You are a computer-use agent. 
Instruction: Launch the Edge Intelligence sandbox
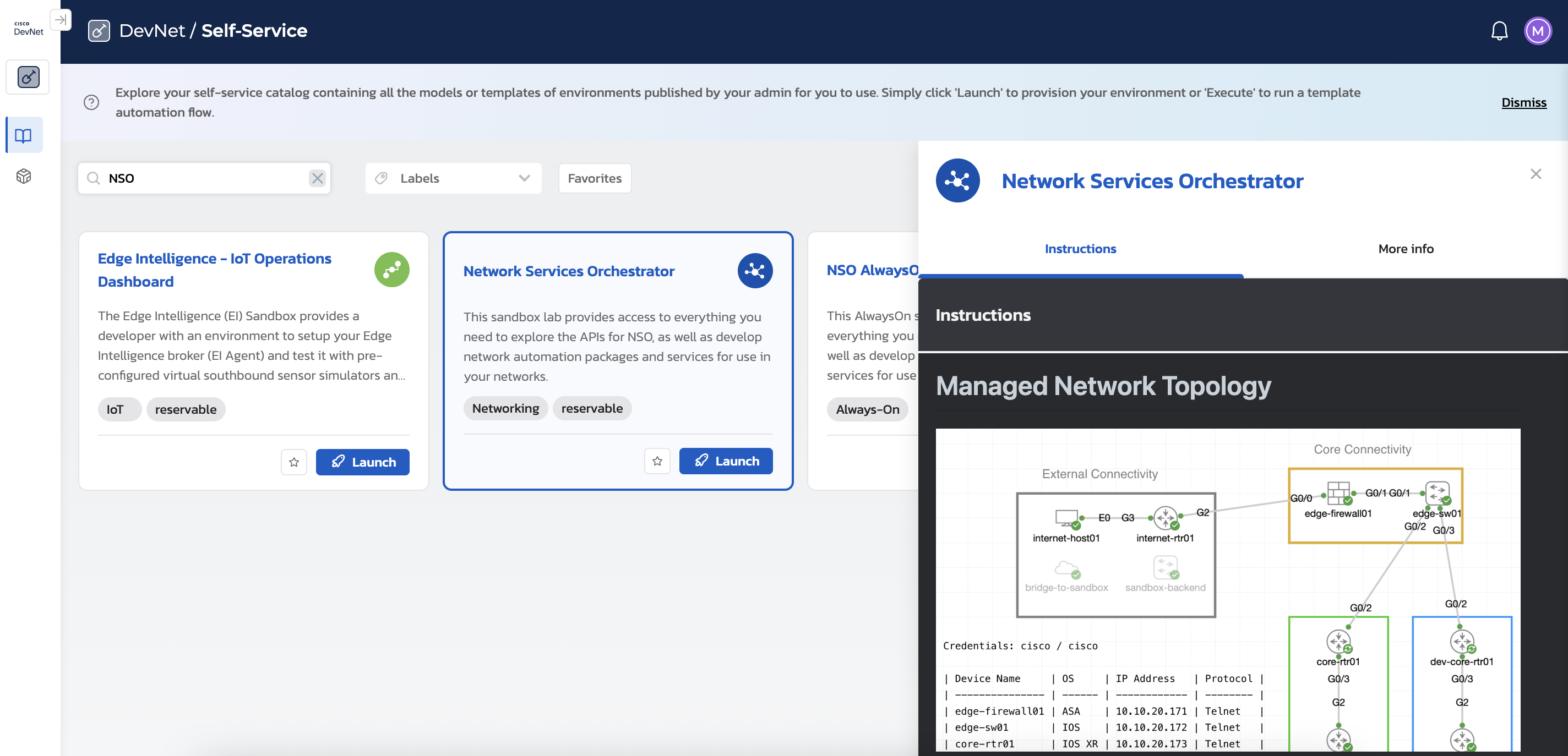pyautogui.click(x=362, y=462)
